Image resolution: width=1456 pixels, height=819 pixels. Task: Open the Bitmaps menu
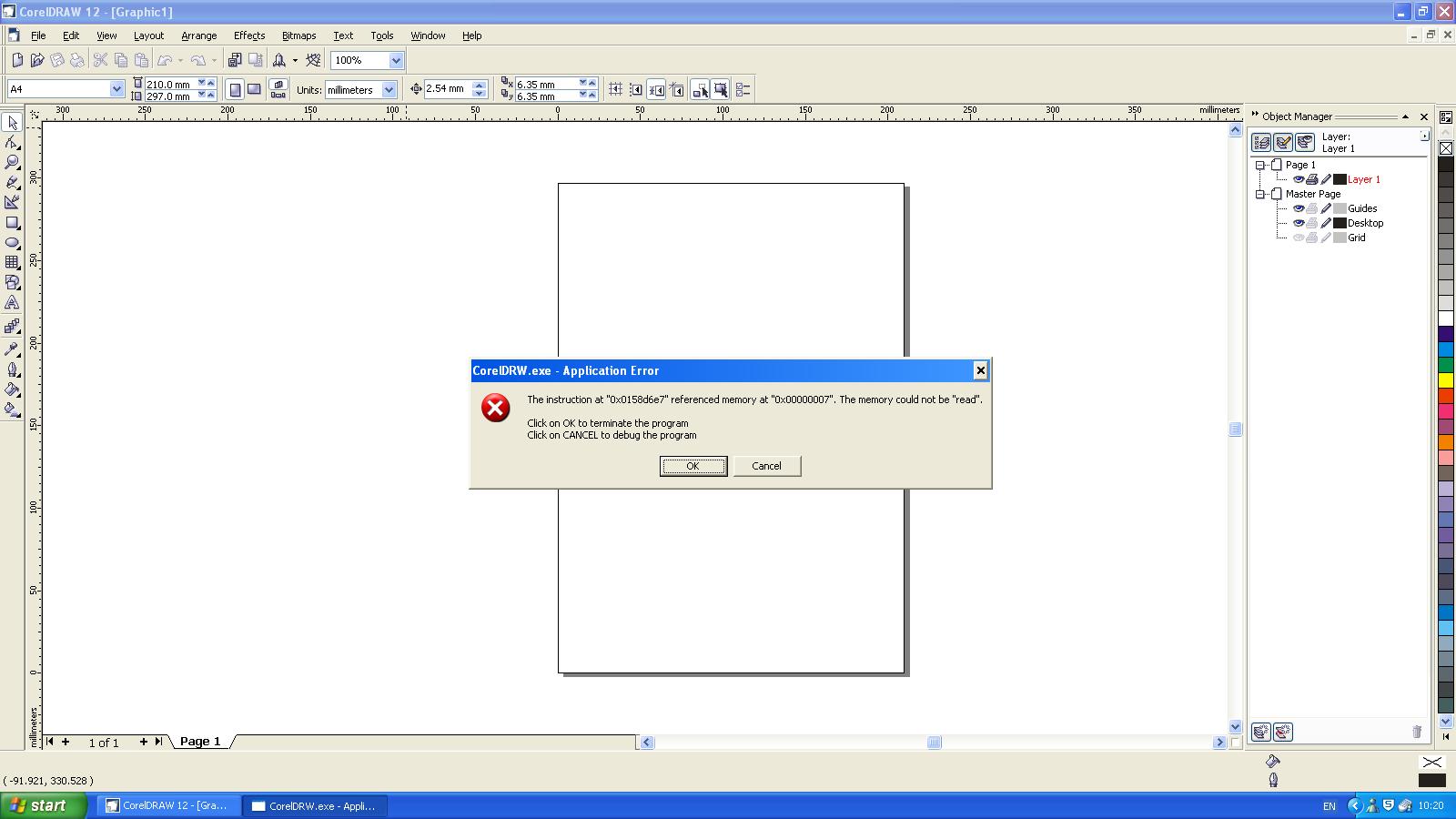point(298,35)
